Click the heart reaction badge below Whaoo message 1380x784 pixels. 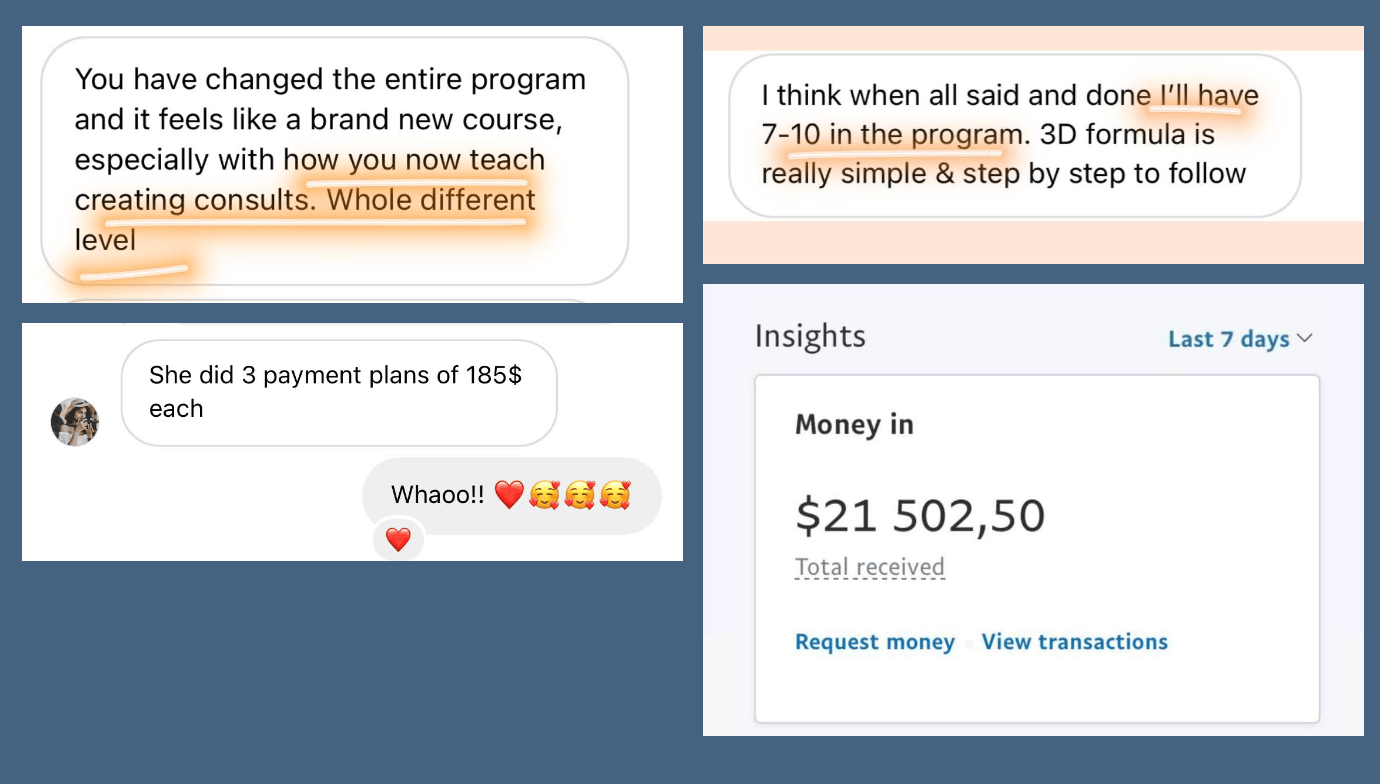pyautogui.click(x=398, y=540)
